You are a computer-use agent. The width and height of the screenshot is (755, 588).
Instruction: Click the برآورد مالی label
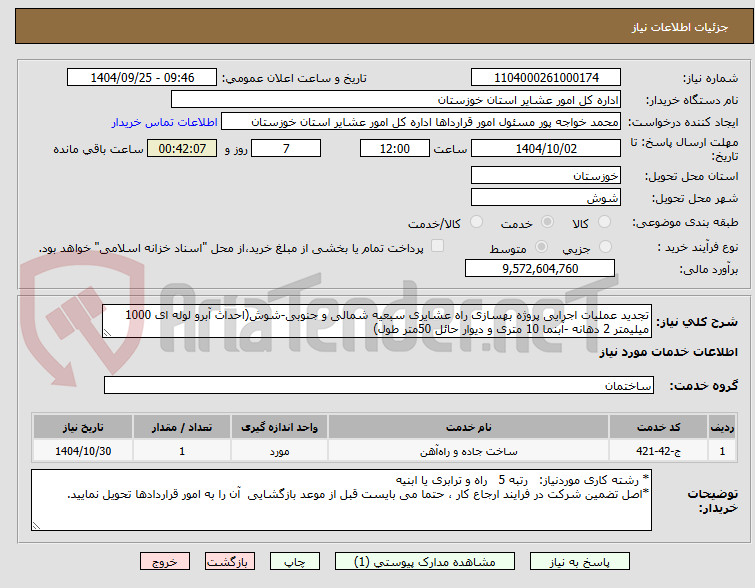pos(709,269)
